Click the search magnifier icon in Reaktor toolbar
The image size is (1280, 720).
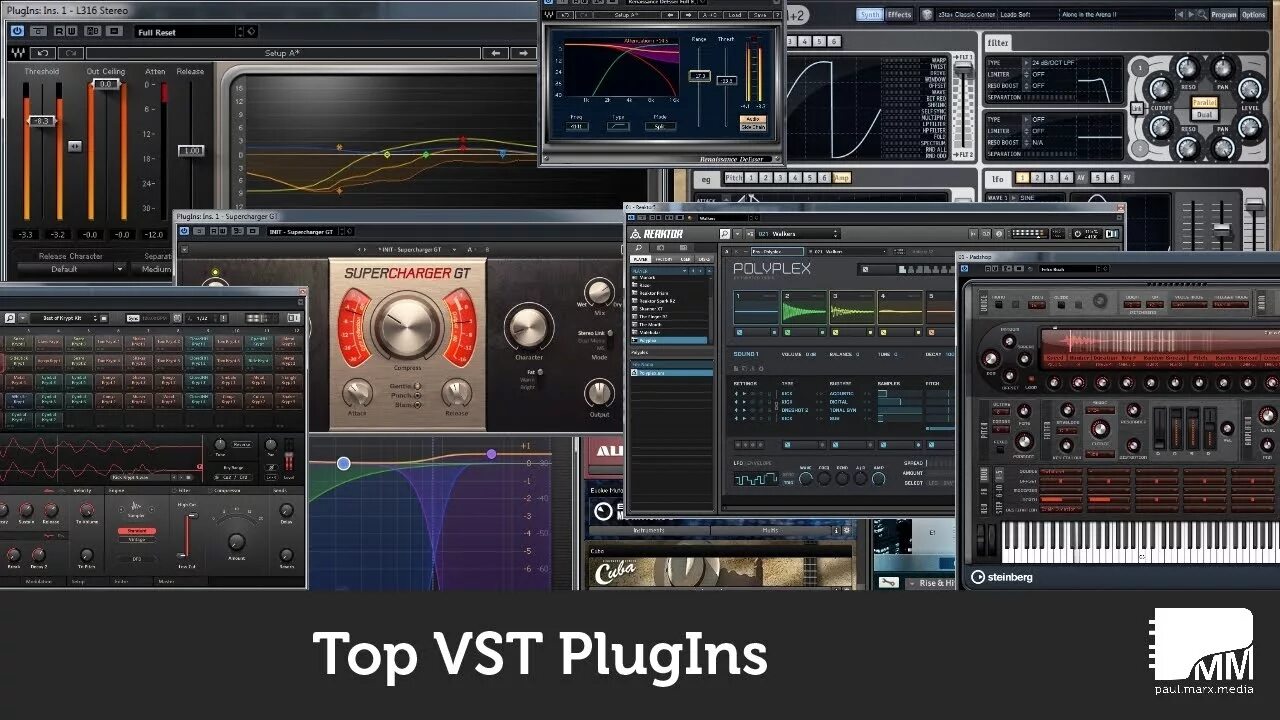click(725, 233)
